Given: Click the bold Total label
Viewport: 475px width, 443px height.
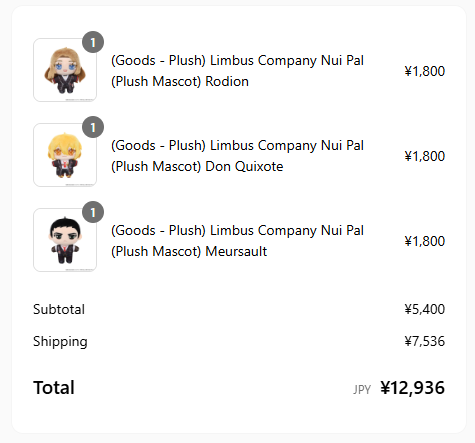Looking at the screenshot, I should pyautogui.click(x=54, y=388).
